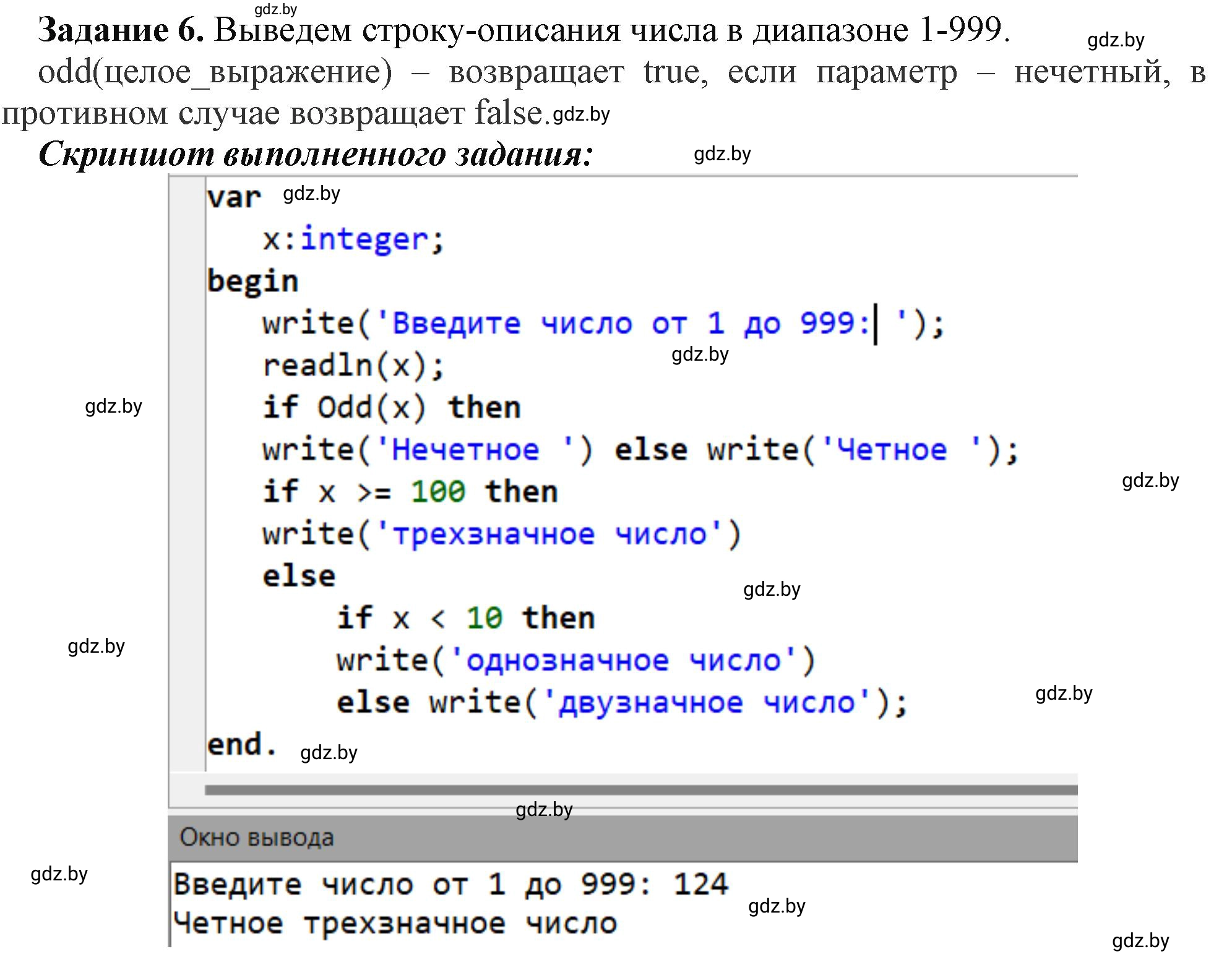Click the write('Нечетное ') text in the code
Viewport: 1232px width, 967px height.
428,450
